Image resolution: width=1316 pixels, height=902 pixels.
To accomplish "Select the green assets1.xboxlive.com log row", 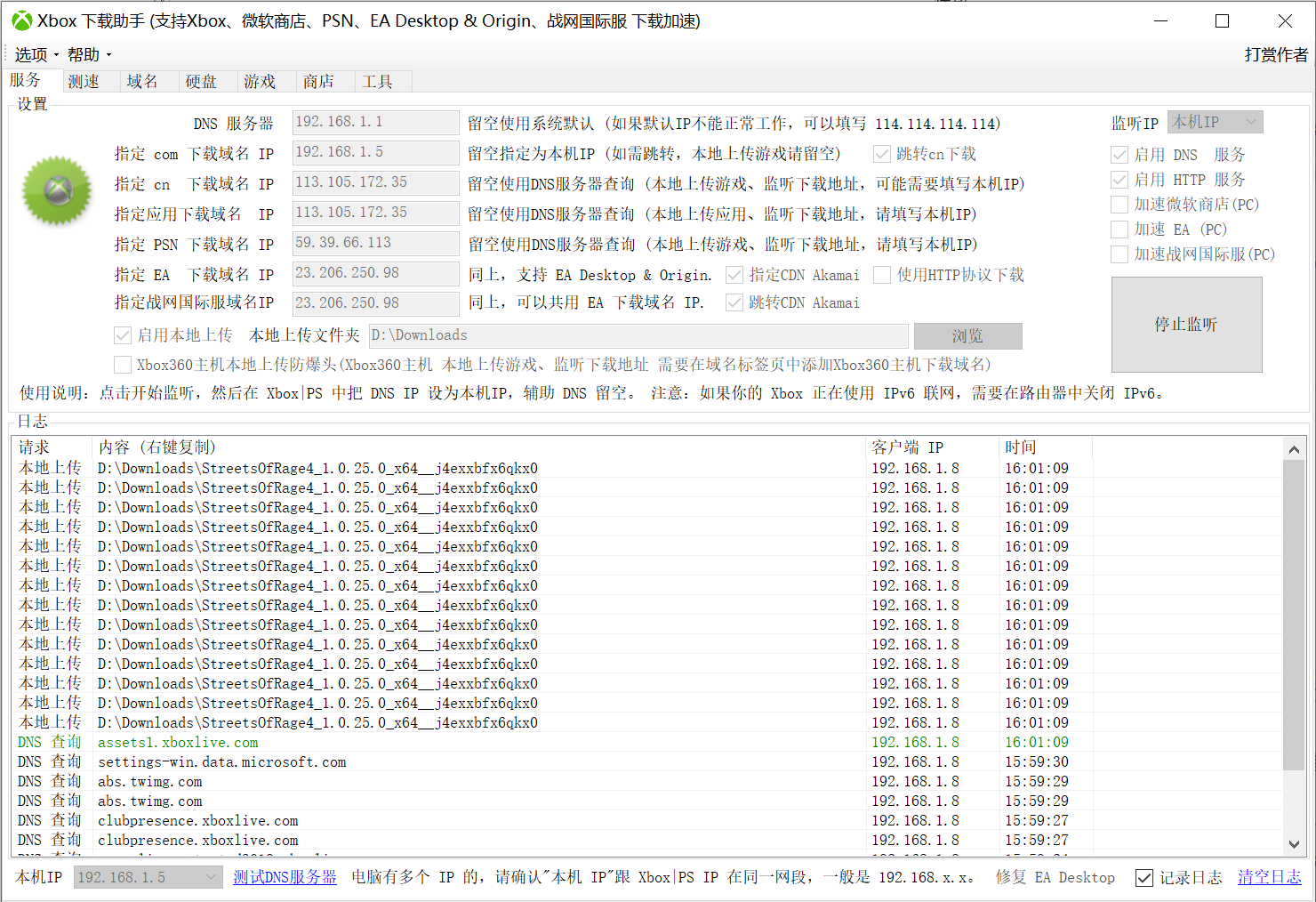I will tap(647, 743).
